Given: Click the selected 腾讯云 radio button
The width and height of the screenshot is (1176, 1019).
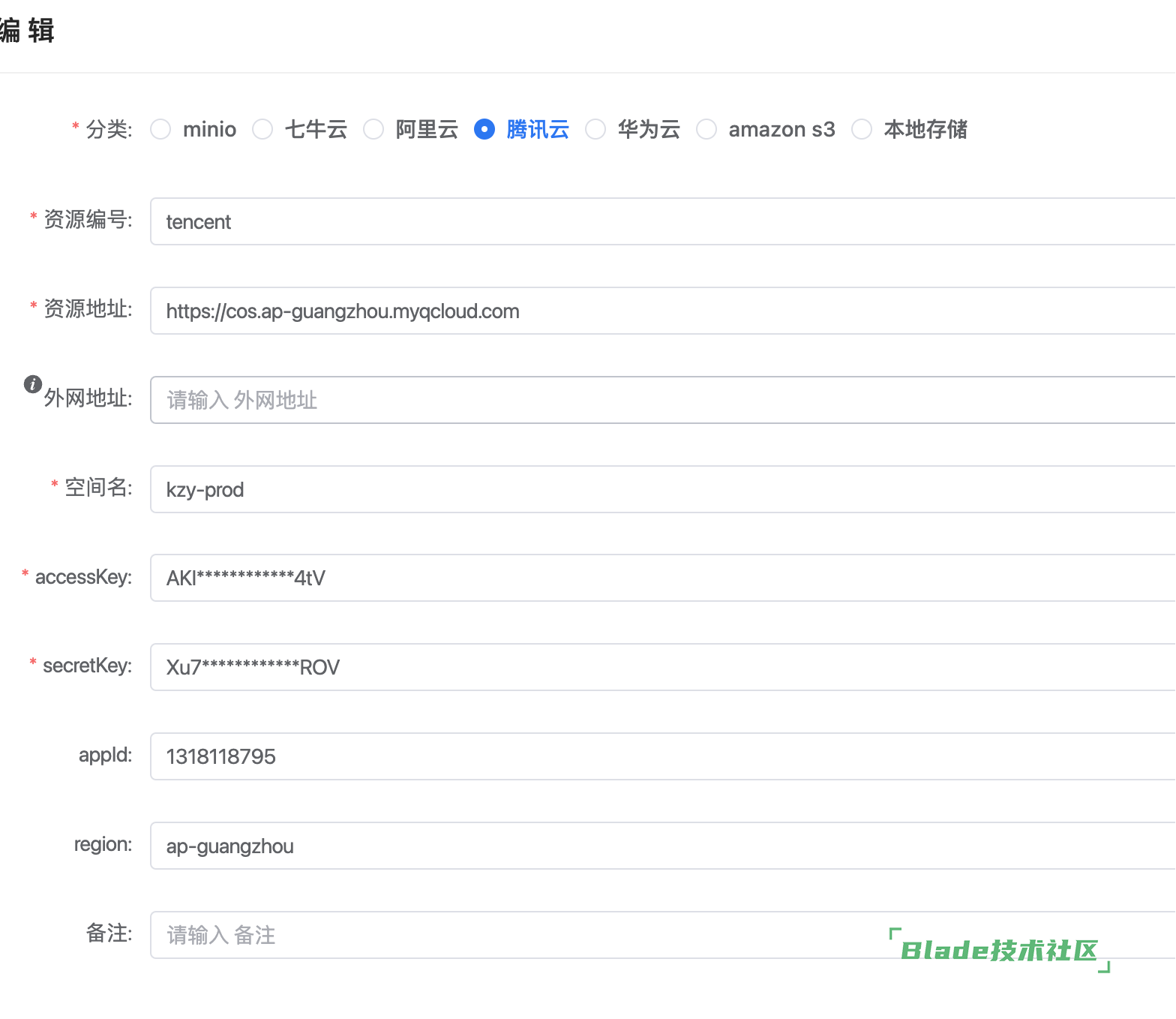Looking at the screenshot, I should pos(484,129).
